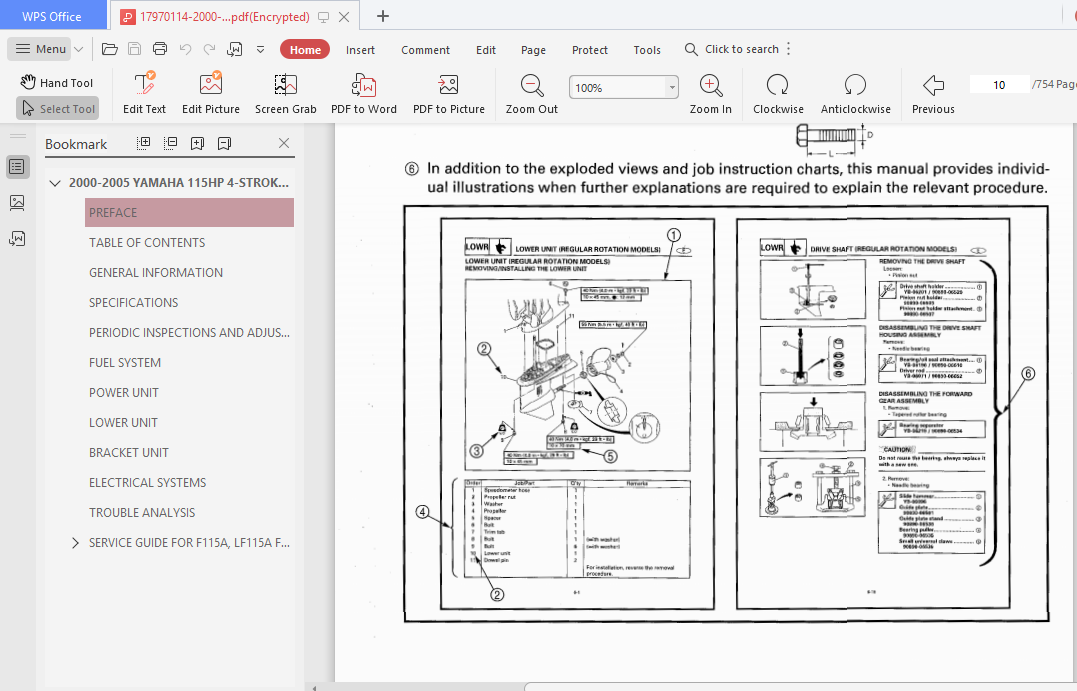Open the GENERAL INFORMATION bookmark
The image size is (1077, 691).
[156, 273]
